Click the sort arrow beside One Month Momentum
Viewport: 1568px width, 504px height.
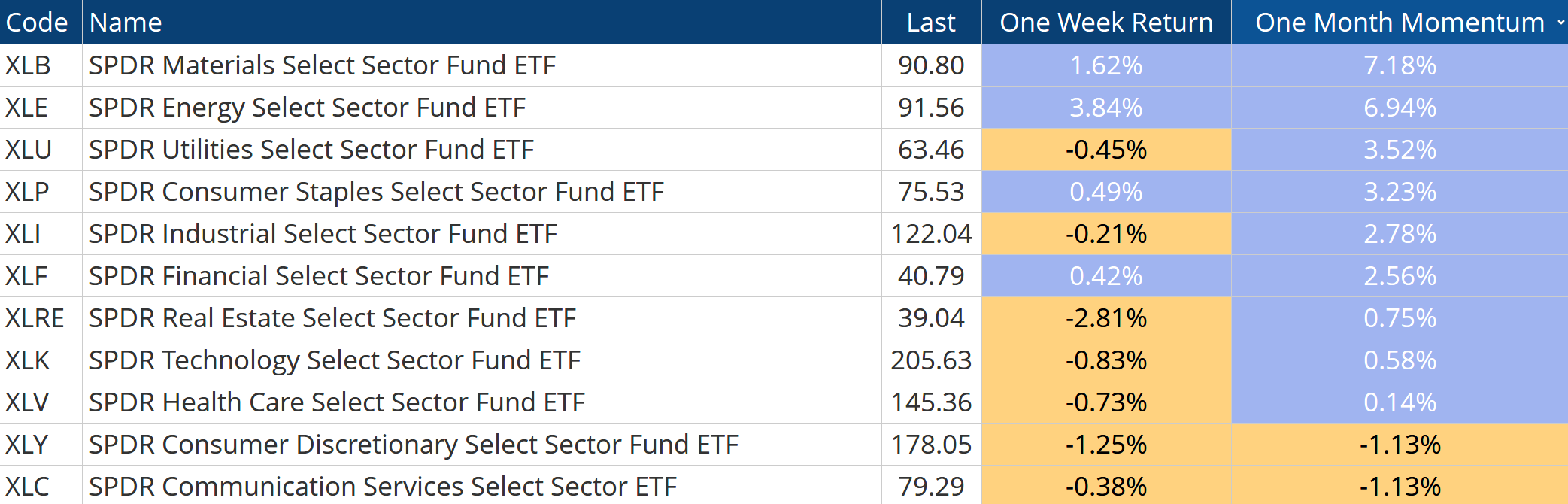(x=1560, y=23)
